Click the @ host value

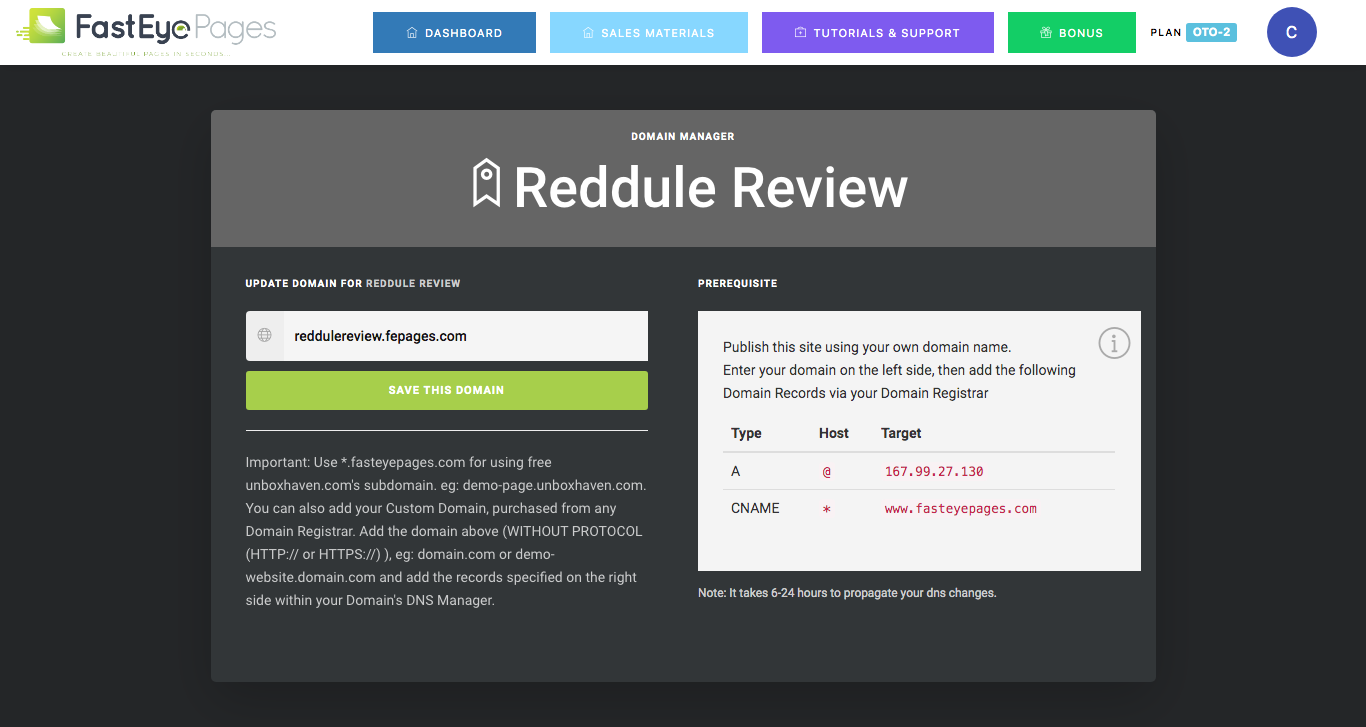827,471
